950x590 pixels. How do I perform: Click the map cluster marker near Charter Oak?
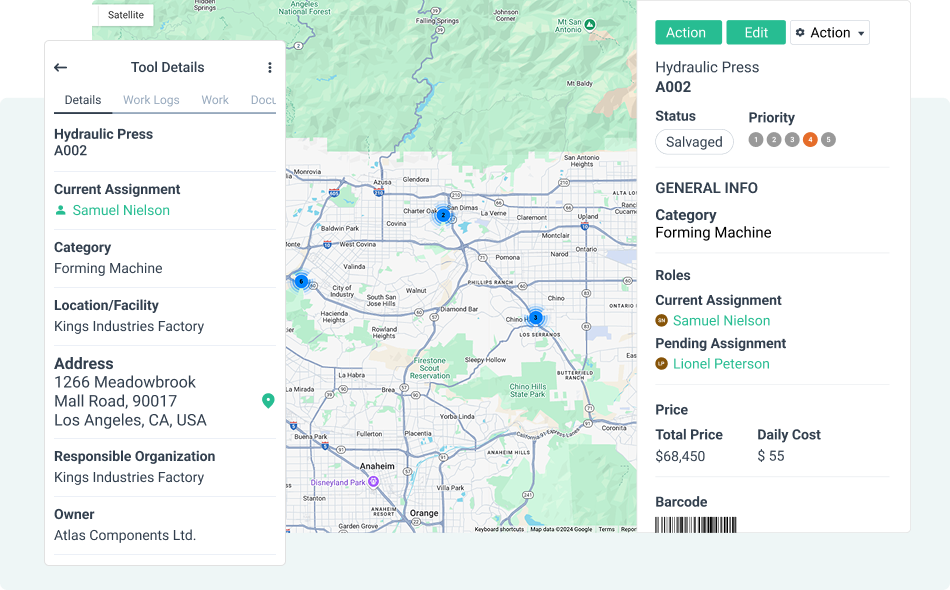[443, 214]
